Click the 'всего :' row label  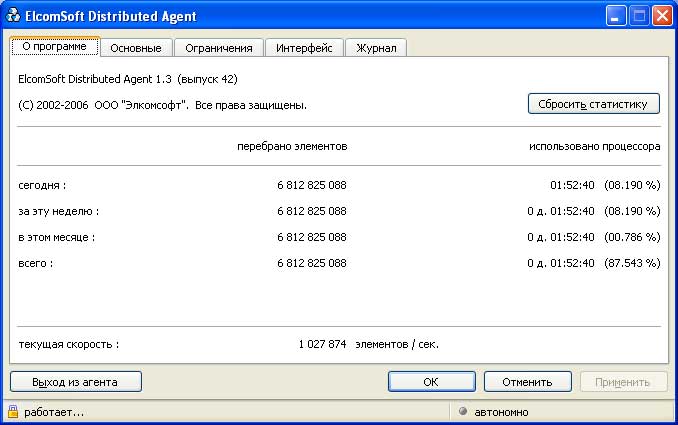pos(35,263)
